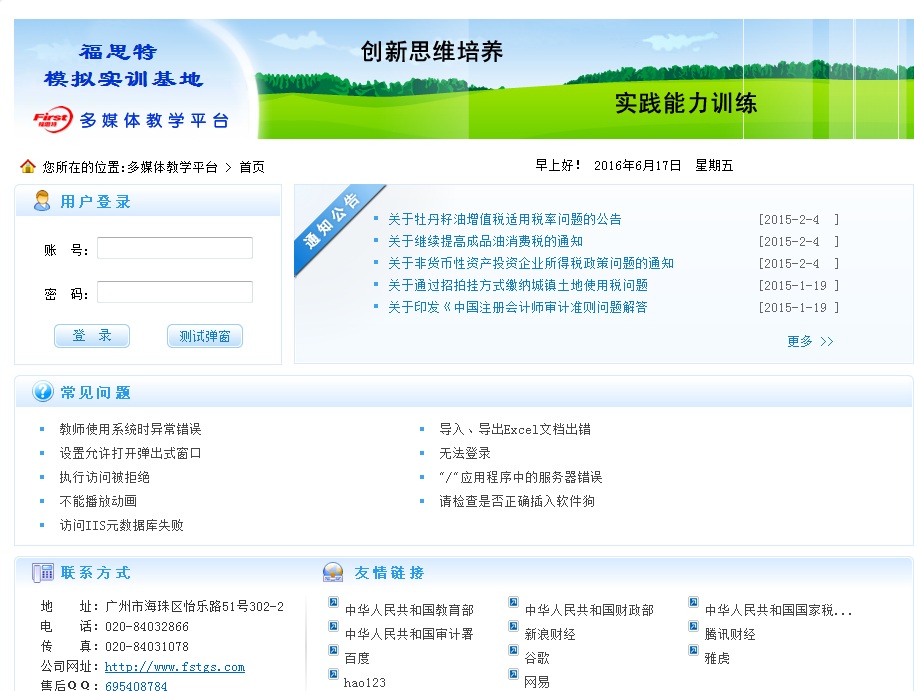Click the First logo in banner

pos(52,119)
